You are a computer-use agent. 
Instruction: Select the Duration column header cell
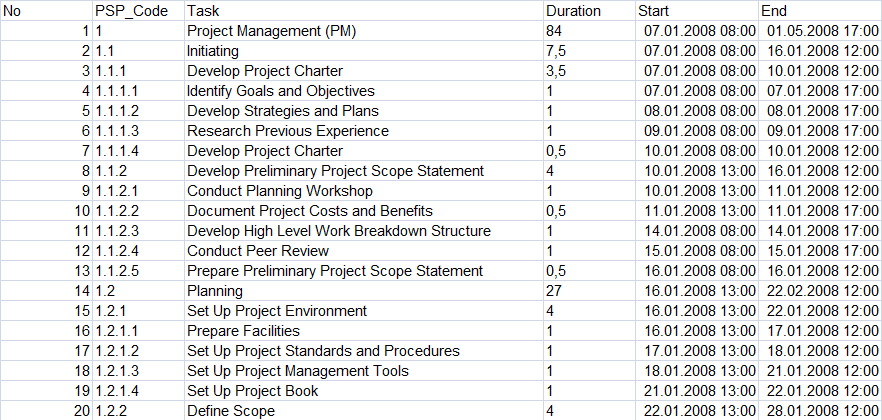[590, 11]
